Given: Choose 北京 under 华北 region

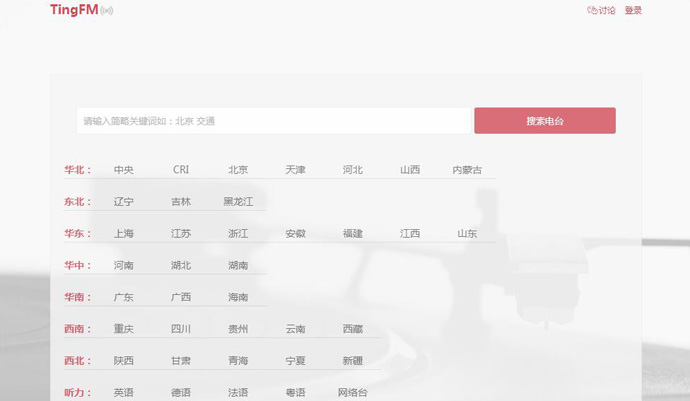Looking at the screenshot, I should [x=238, y=170].
